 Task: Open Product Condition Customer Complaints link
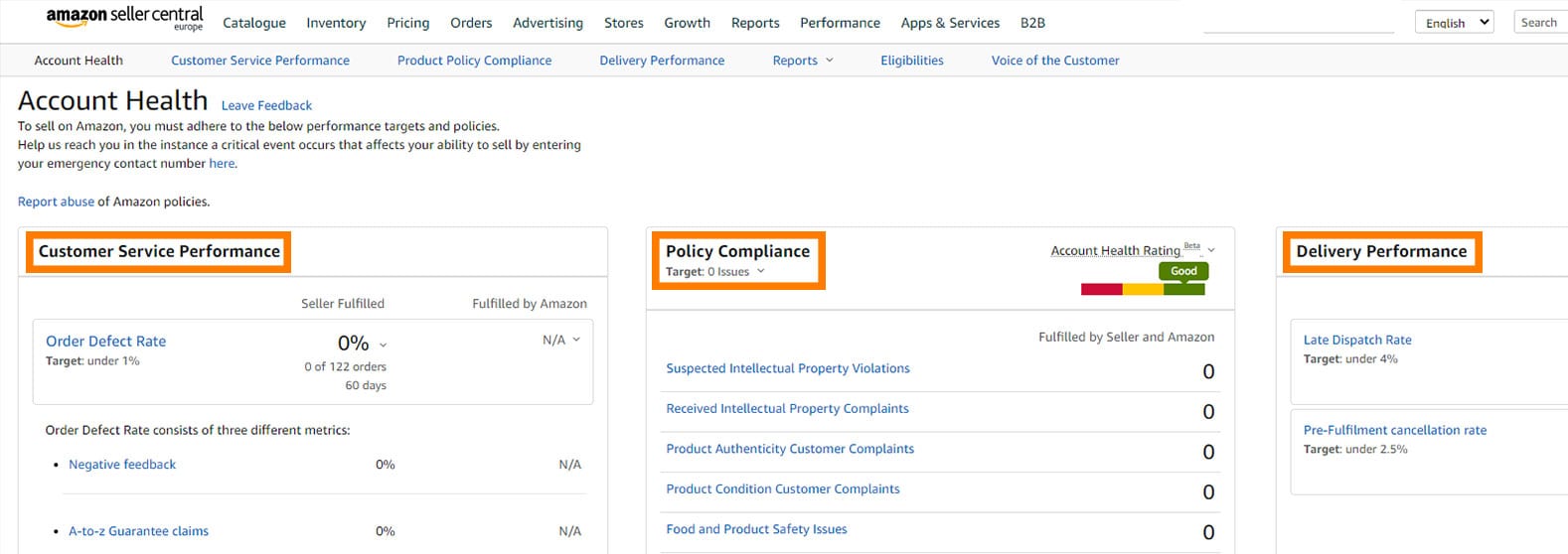coord(783,489)
